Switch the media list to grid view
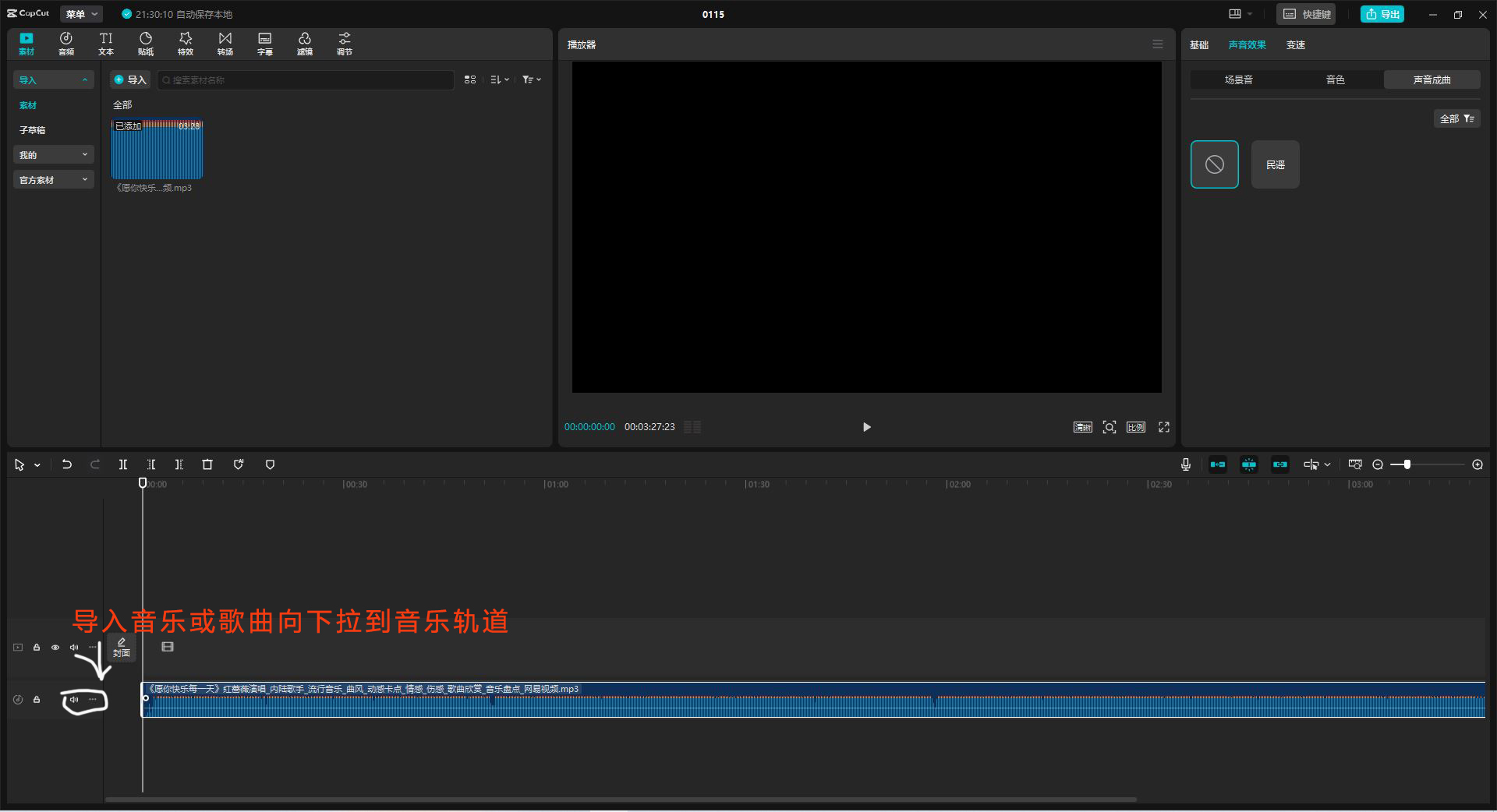 click(x=470, y=79)
